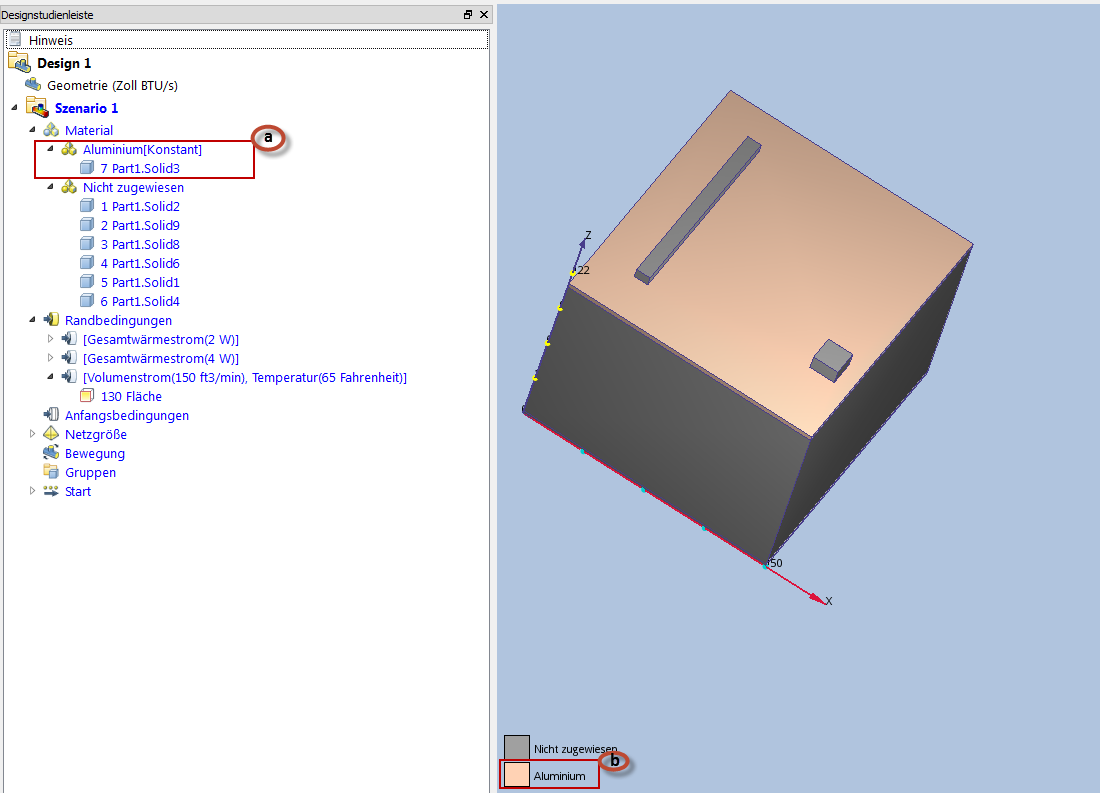The image size is (1100, 793).
Task: Collapse the Nicht zugewiesen group
Action: click(x=51, y=187)
